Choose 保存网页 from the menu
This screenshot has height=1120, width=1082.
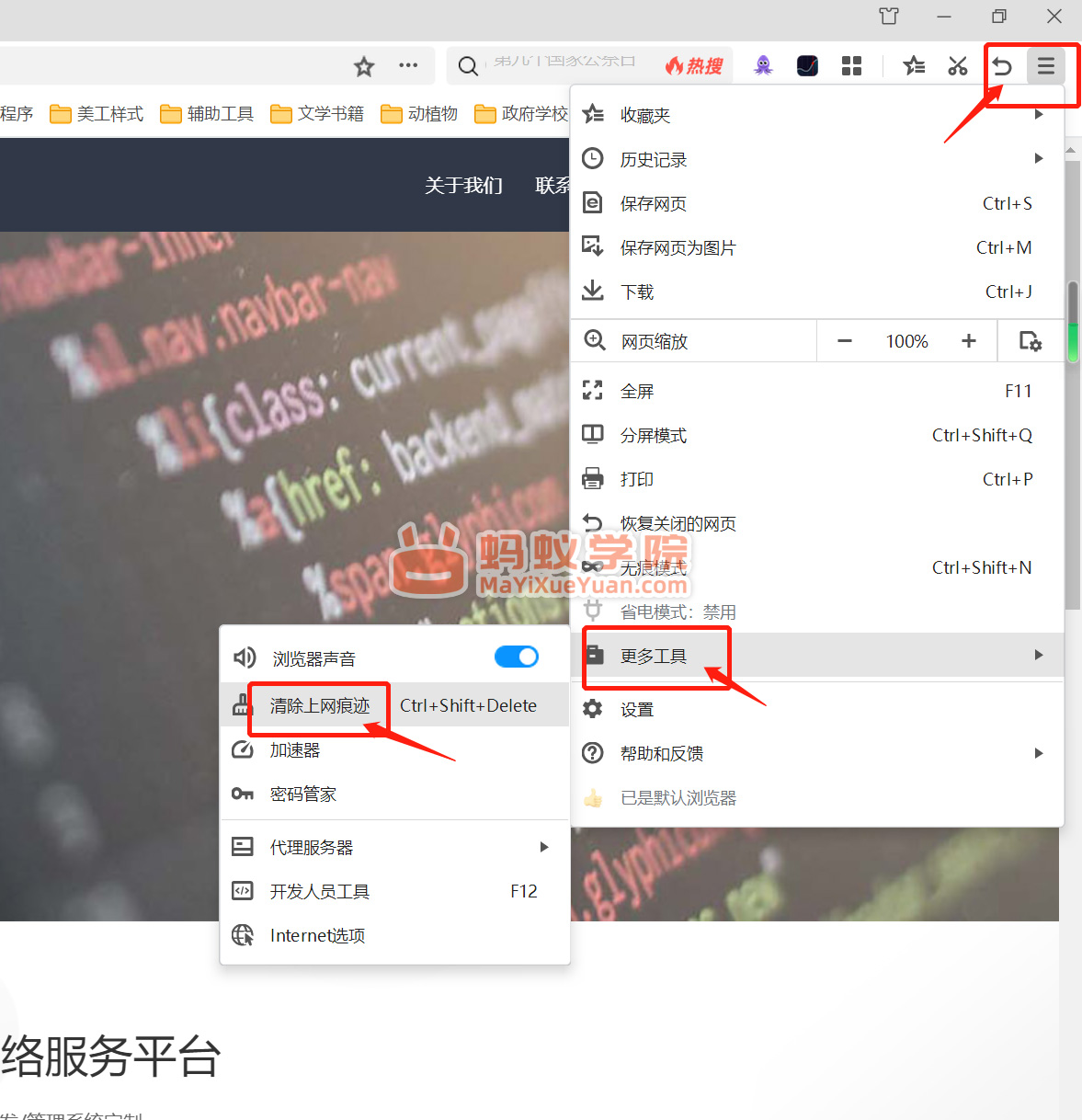(x=817, y=203)
